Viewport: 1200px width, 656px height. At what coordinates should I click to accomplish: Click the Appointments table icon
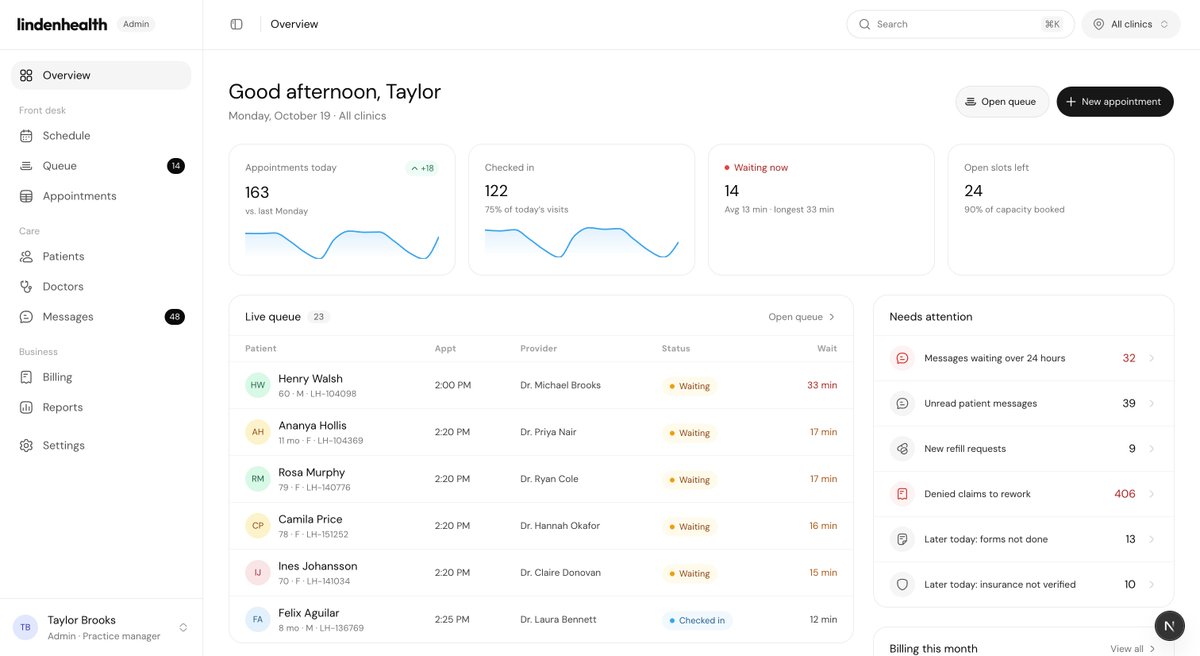coord(26,196)
